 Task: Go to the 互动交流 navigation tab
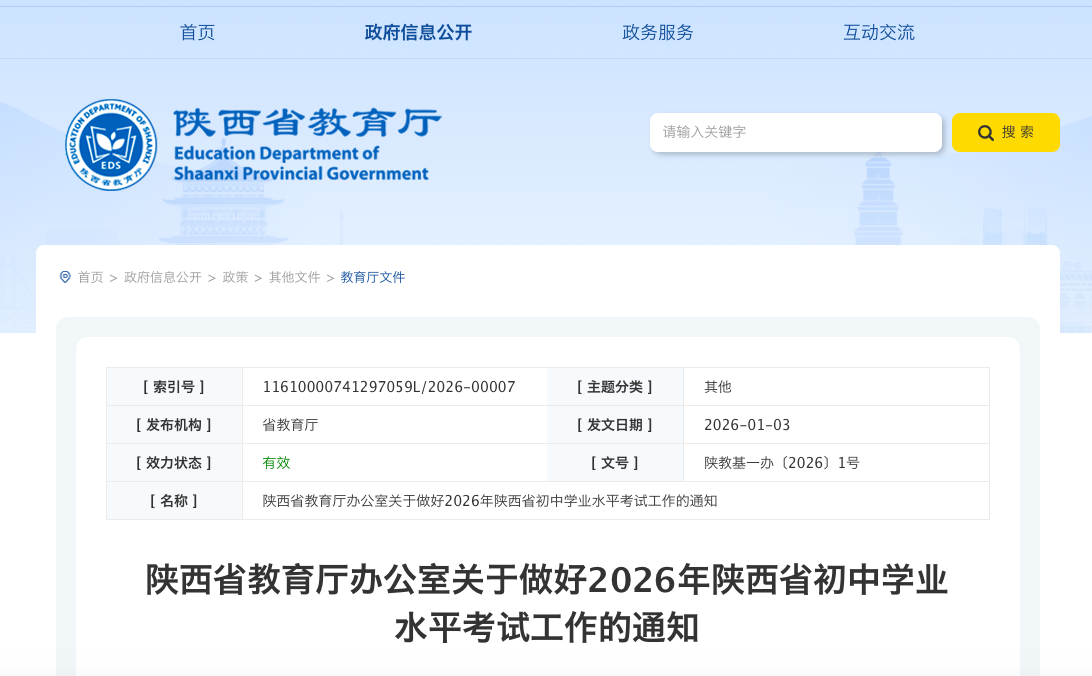[878, 32]
